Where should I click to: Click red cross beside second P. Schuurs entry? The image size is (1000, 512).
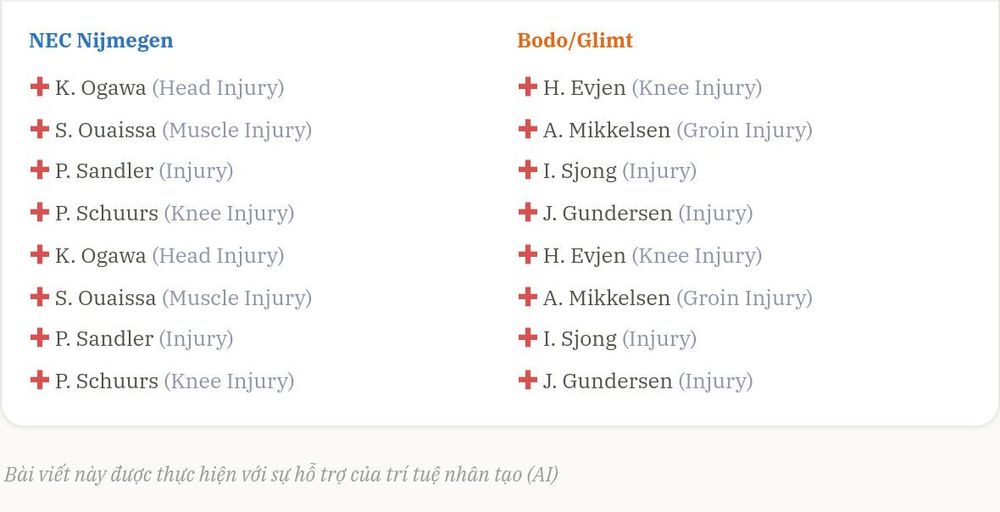(40, 380)
